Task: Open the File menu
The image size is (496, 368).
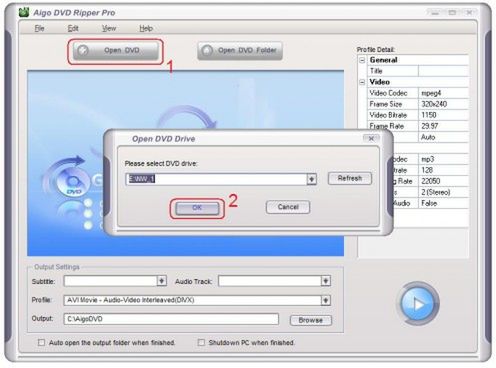Action: tap(39, 28)
